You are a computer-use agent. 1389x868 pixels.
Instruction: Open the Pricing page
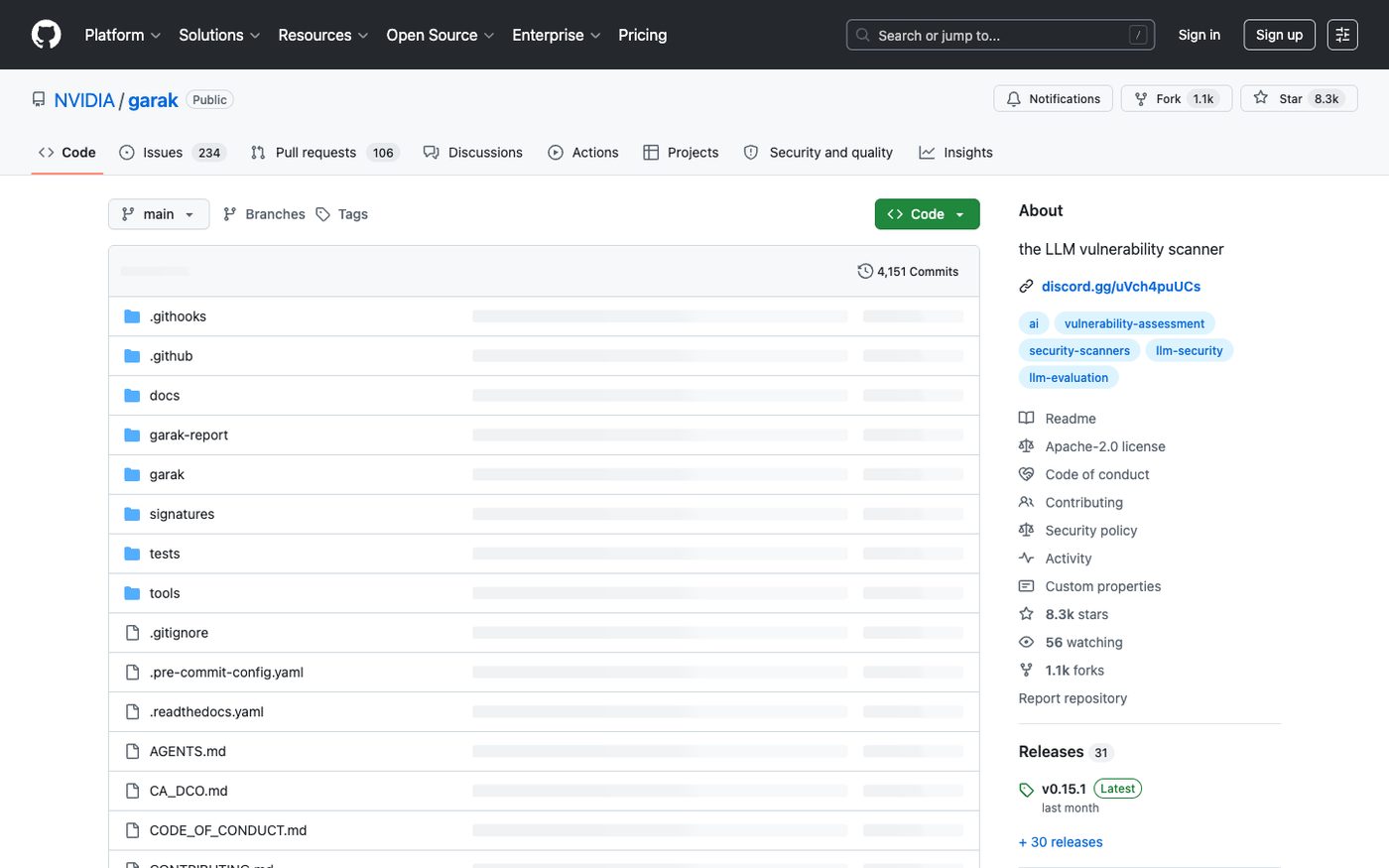[643, 35]
